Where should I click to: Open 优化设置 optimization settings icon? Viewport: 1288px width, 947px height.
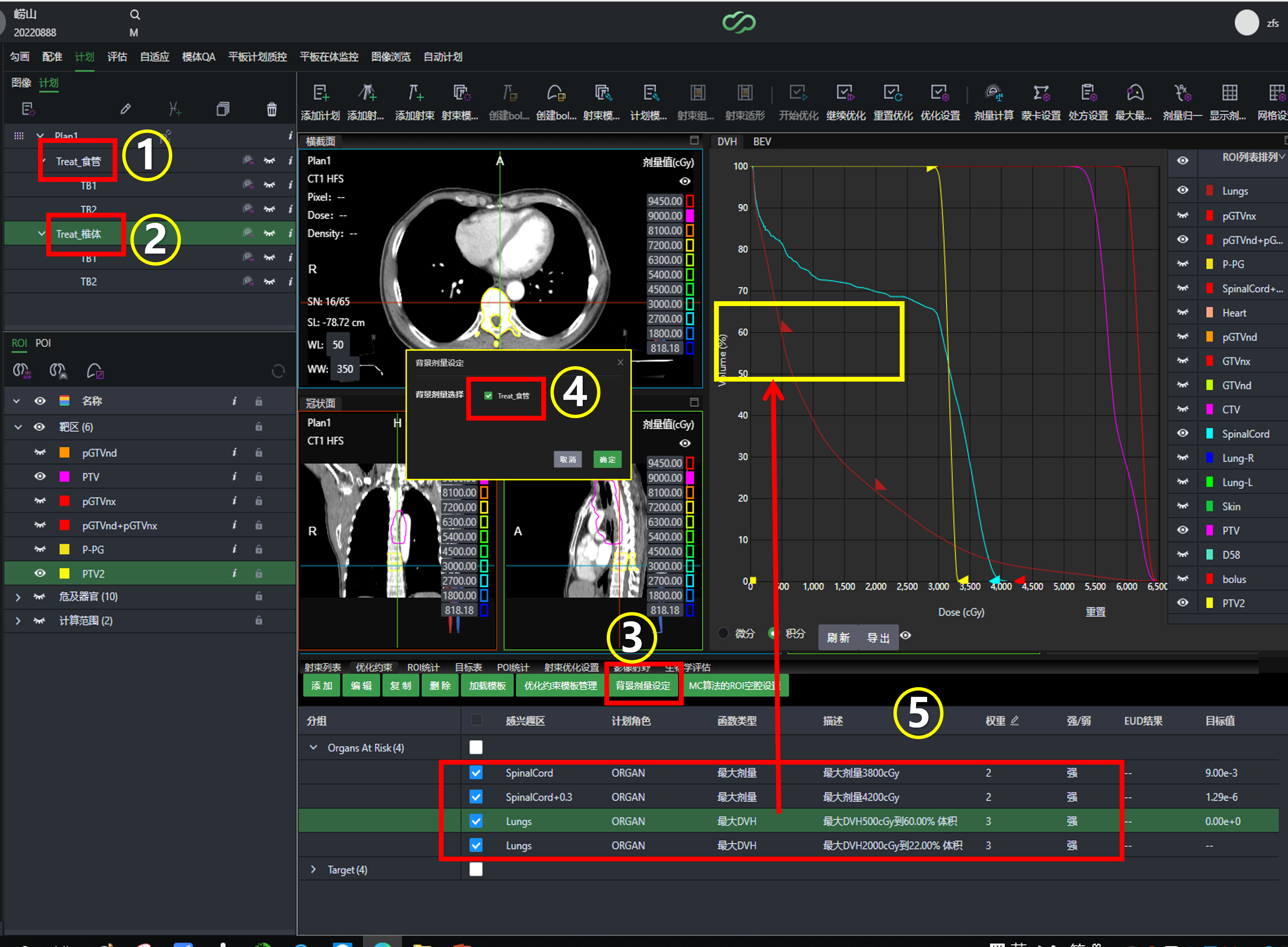[x=940, y=93]
